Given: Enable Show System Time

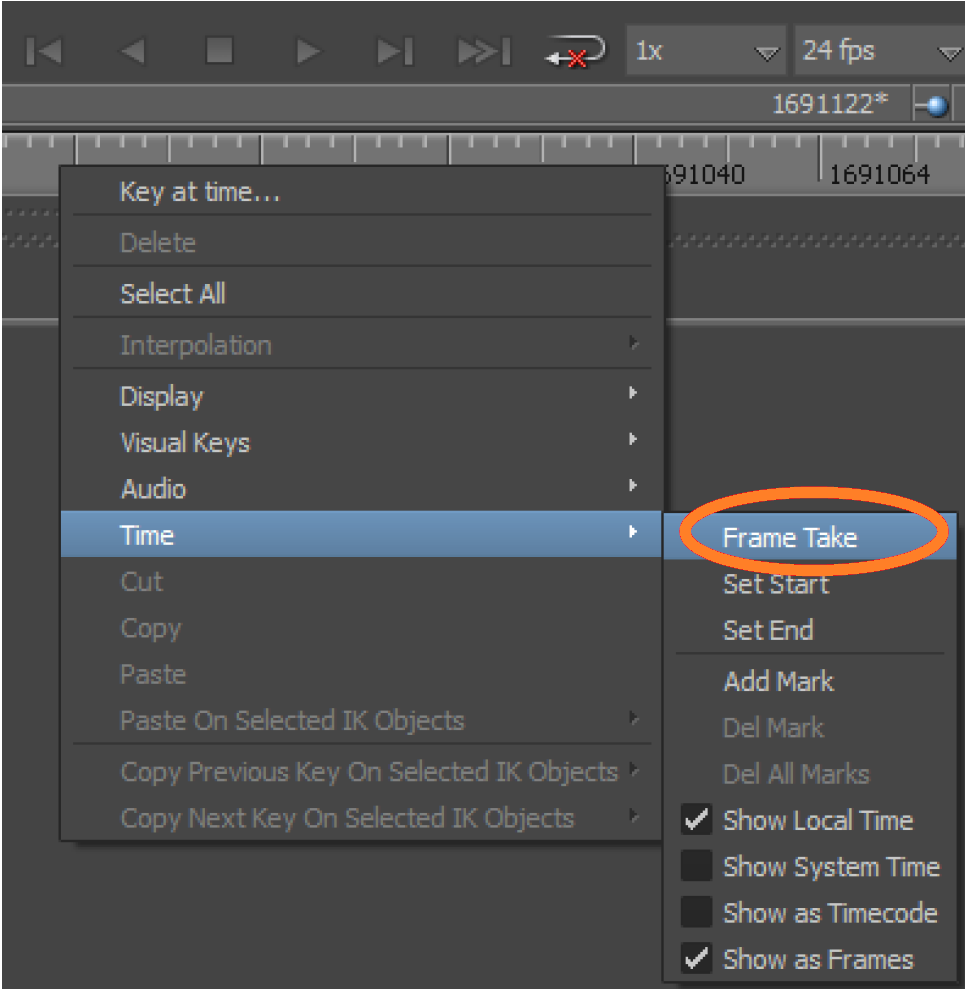Looking at the screenshot, I should click(831, 866).
